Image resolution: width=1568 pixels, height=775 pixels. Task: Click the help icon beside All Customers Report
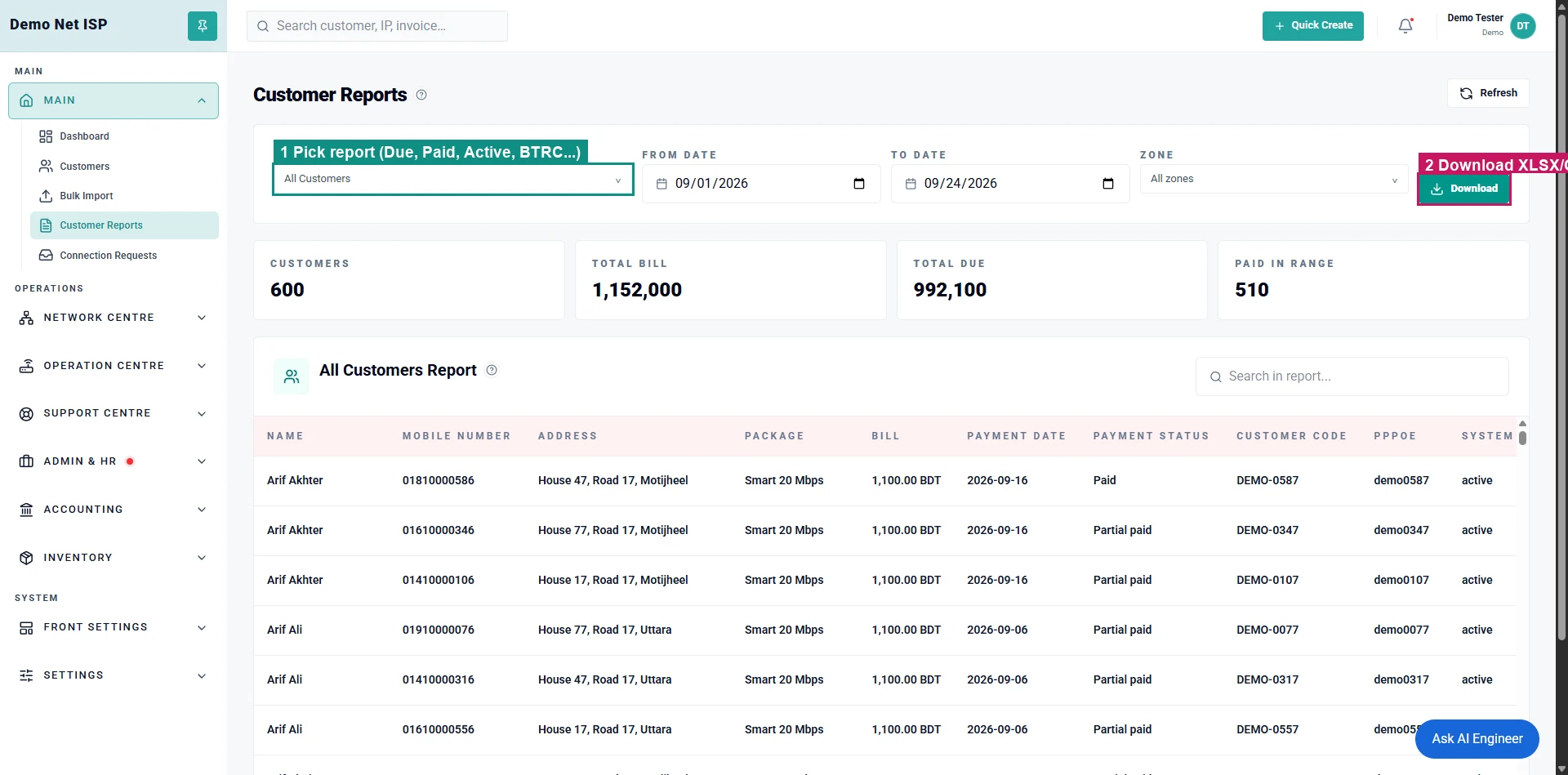(x=492, y=370)
